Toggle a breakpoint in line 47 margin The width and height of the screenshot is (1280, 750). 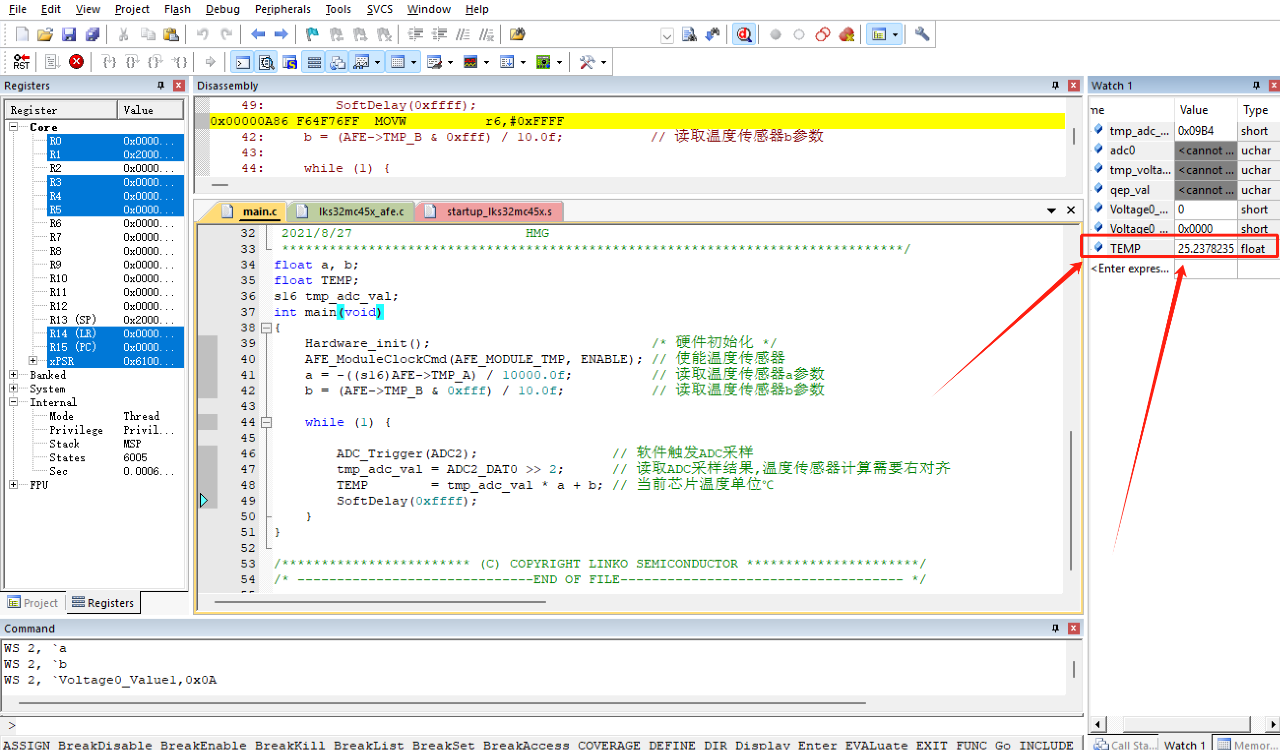point(208,468)
